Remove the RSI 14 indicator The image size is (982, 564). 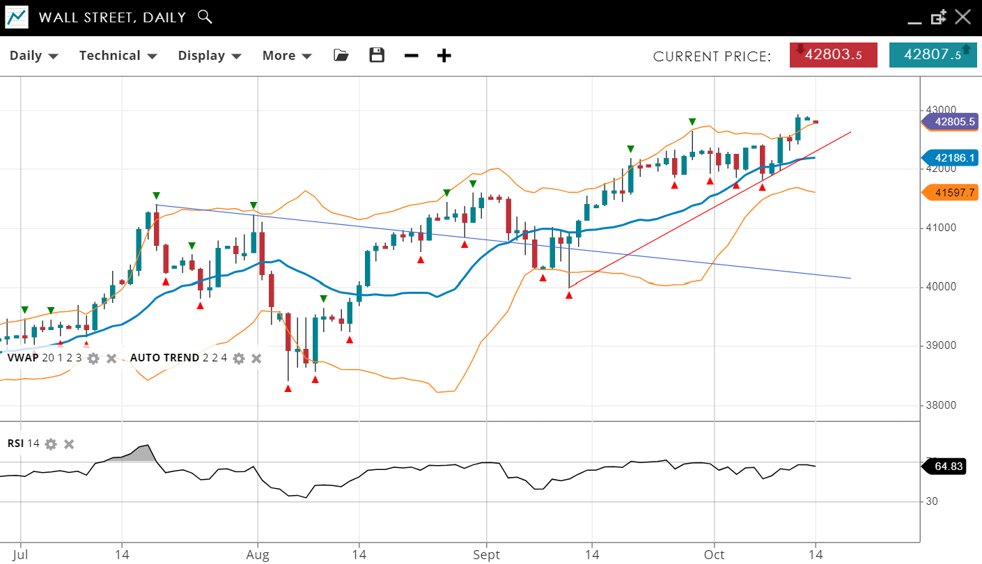[69, 444]
